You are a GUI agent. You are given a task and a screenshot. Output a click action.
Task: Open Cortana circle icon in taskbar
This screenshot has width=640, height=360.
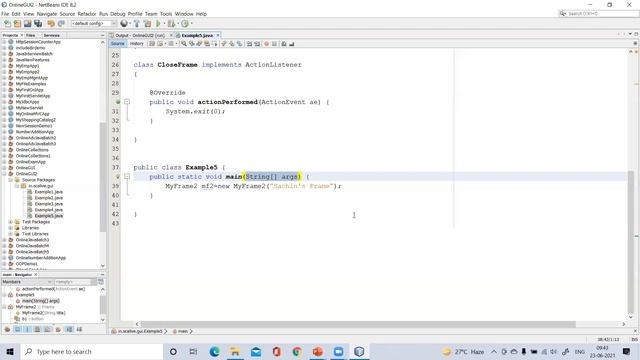point(173,351)
